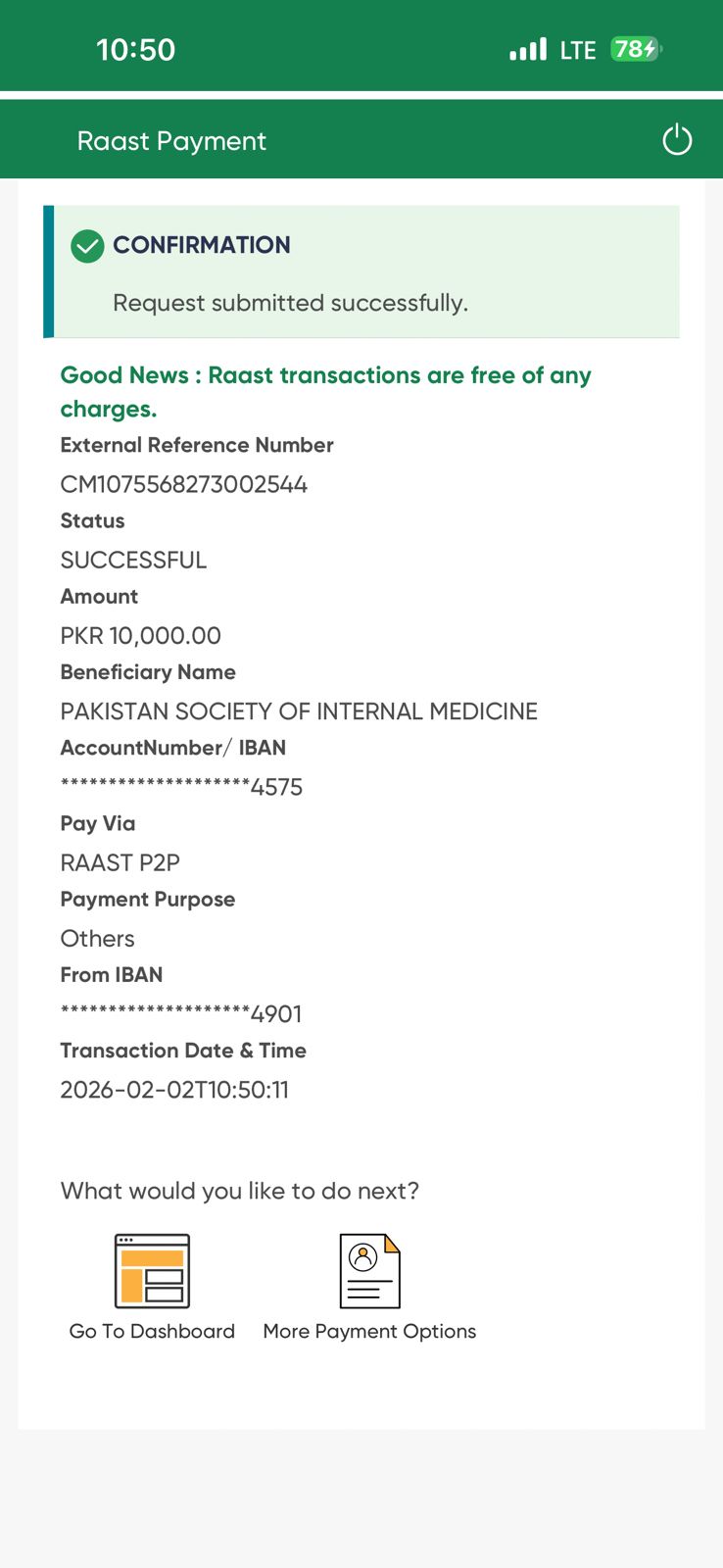The width and height of the screenshot is (723, 1568).
Task: Tap the beneficiary name Pakistan Society text
Action: (299, 711)
